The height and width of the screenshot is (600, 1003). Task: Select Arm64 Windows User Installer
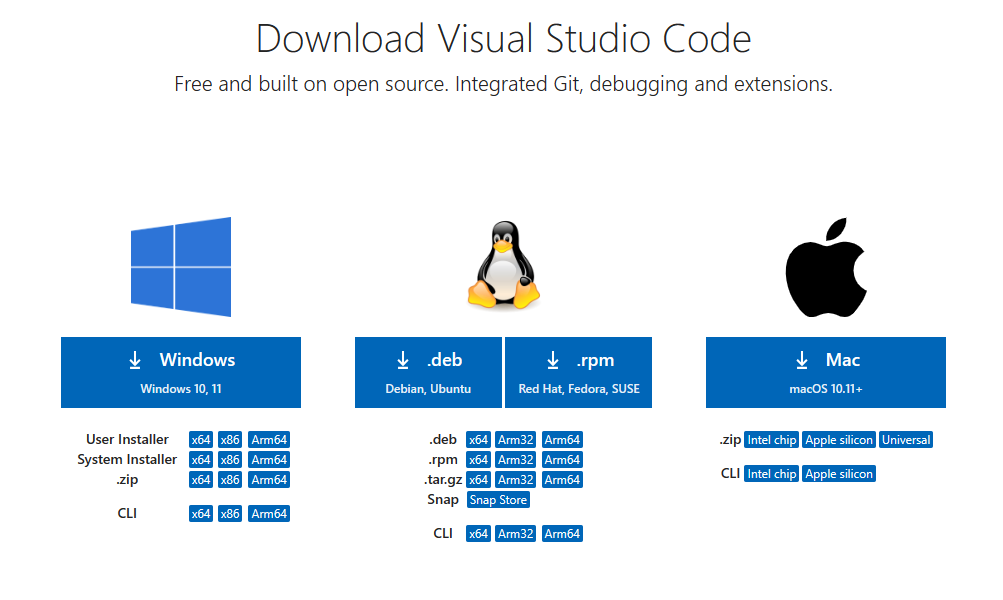tap(269, 439)
